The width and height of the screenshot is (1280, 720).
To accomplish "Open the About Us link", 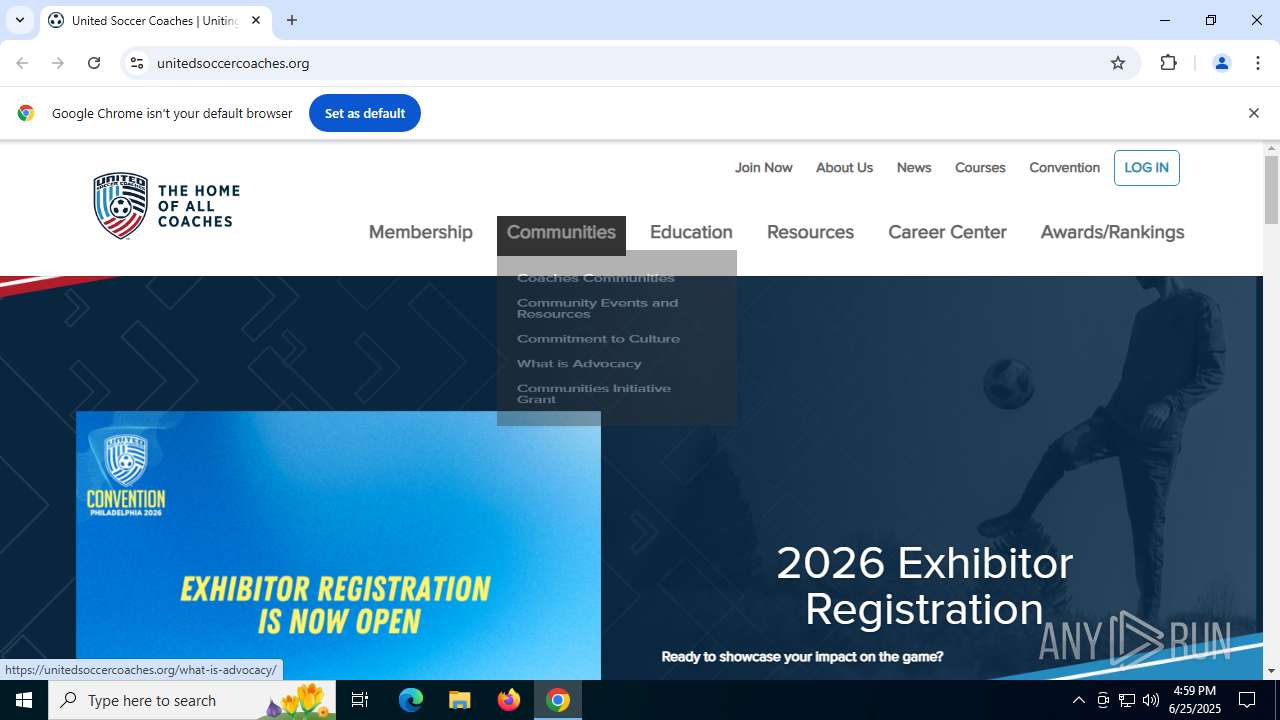I will (844, 168).
